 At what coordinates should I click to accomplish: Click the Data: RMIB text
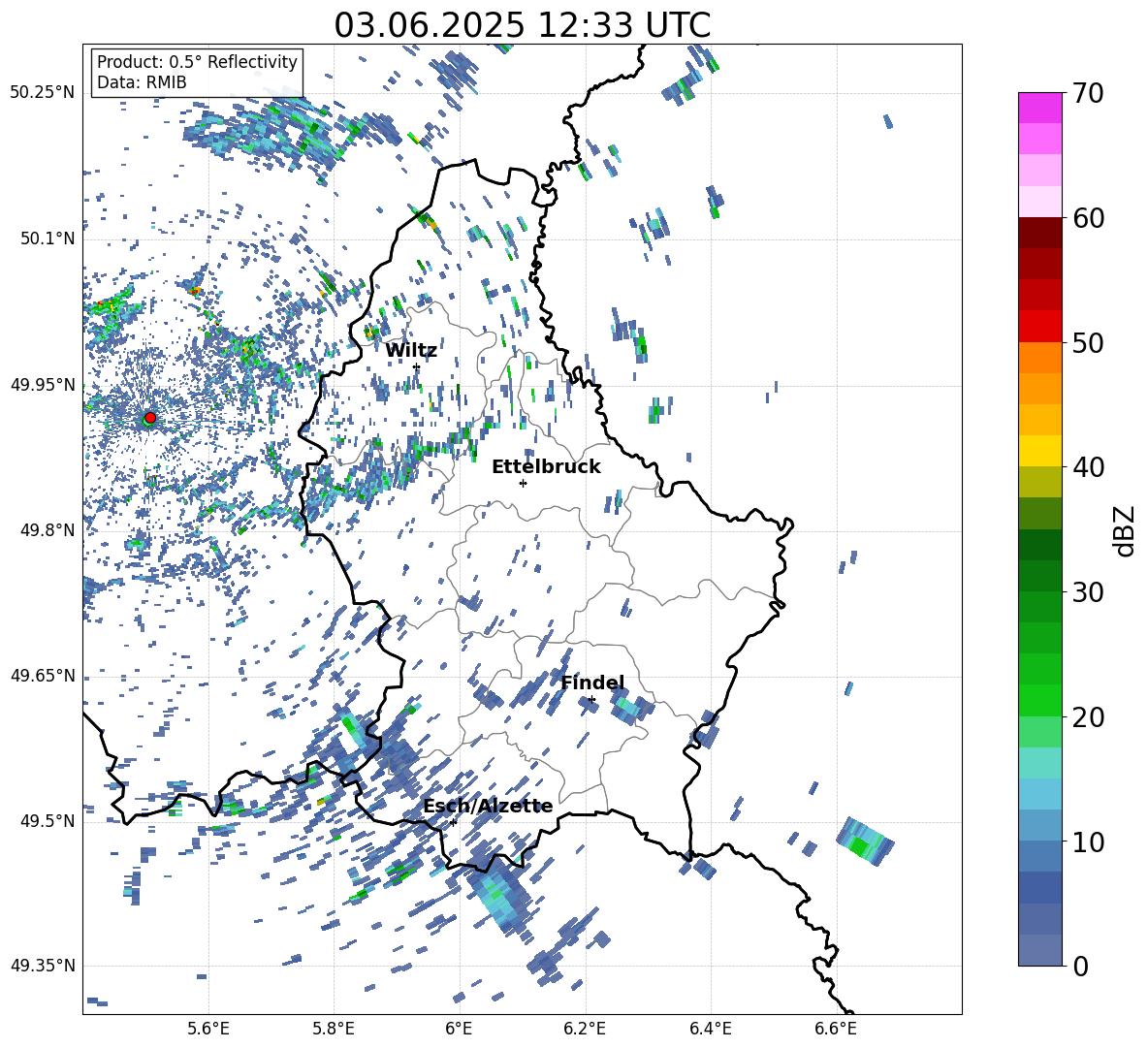point(142,82)
